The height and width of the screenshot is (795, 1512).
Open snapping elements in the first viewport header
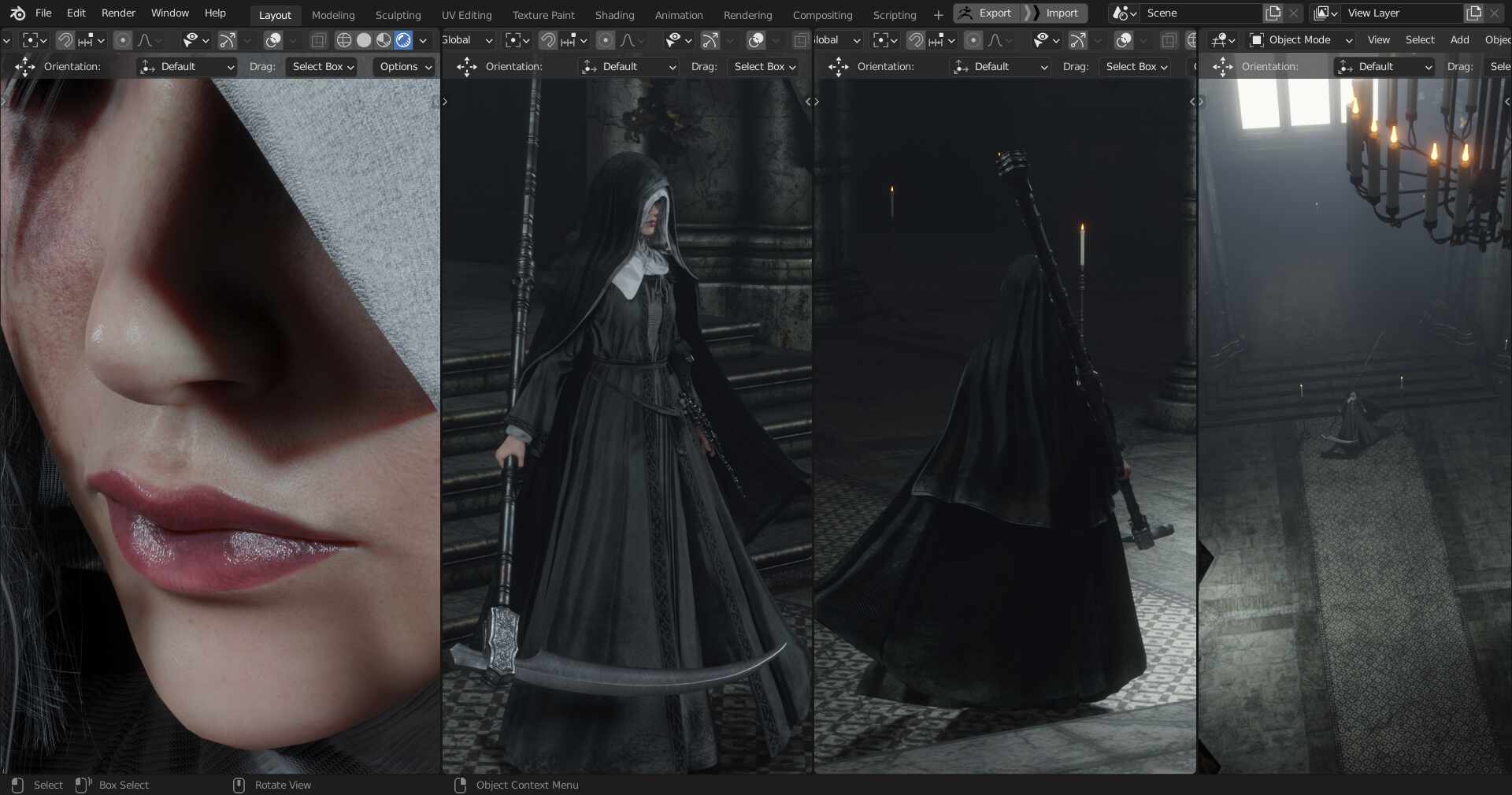click(91, 40)
